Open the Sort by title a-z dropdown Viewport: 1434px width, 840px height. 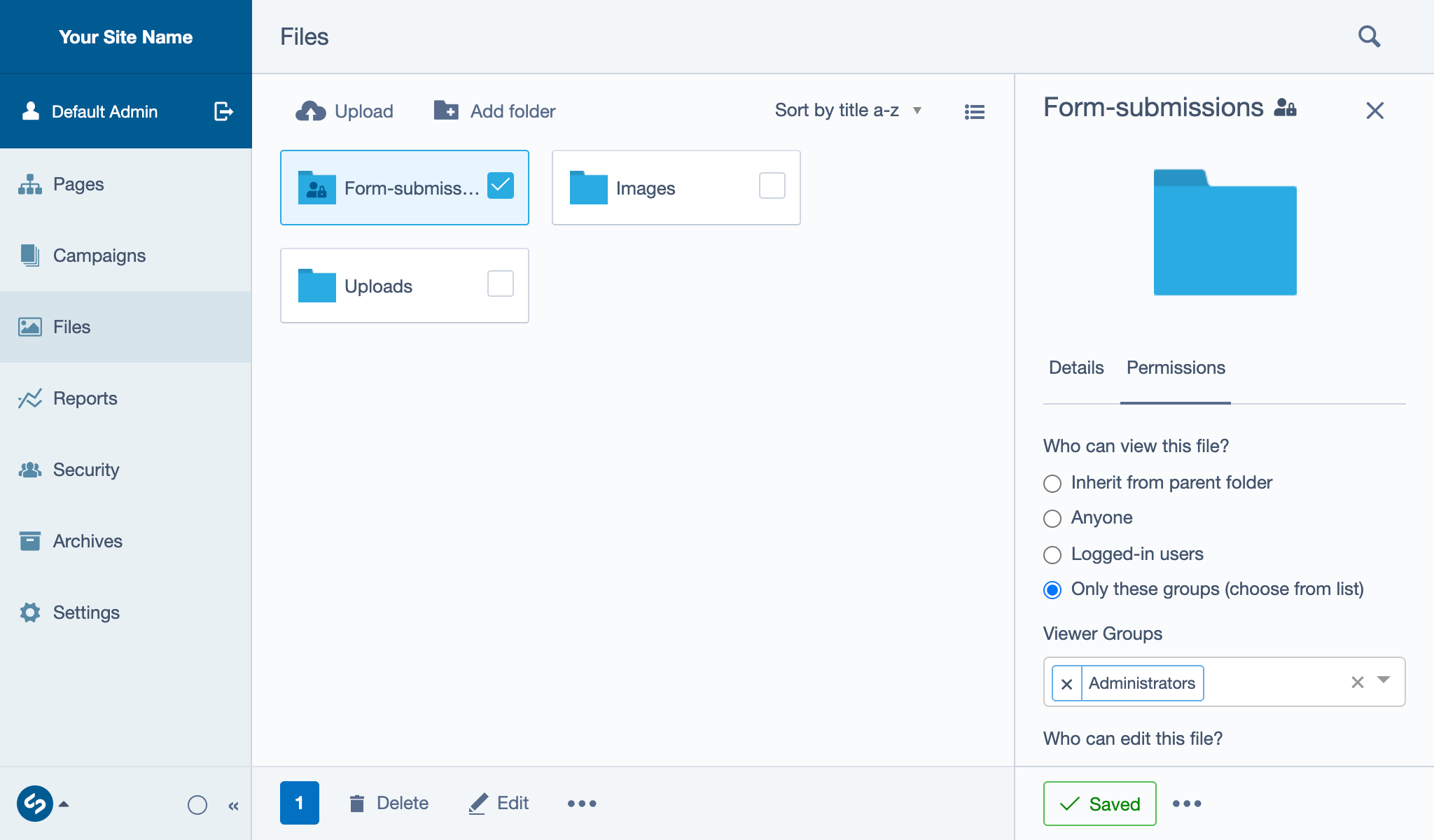848,111
